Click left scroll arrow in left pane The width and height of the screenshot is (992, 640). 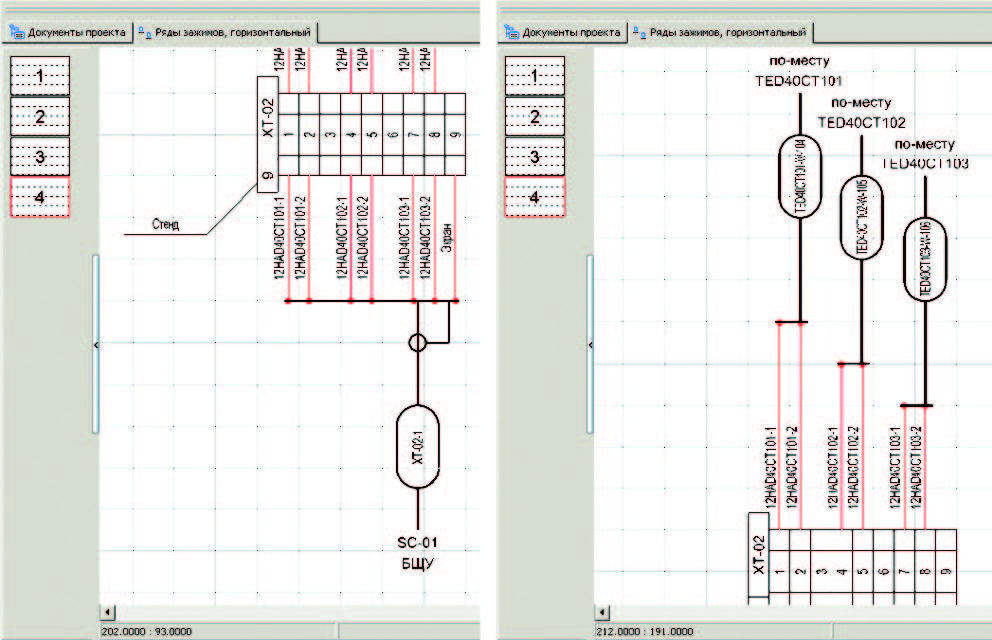click(x=109, y=610)
